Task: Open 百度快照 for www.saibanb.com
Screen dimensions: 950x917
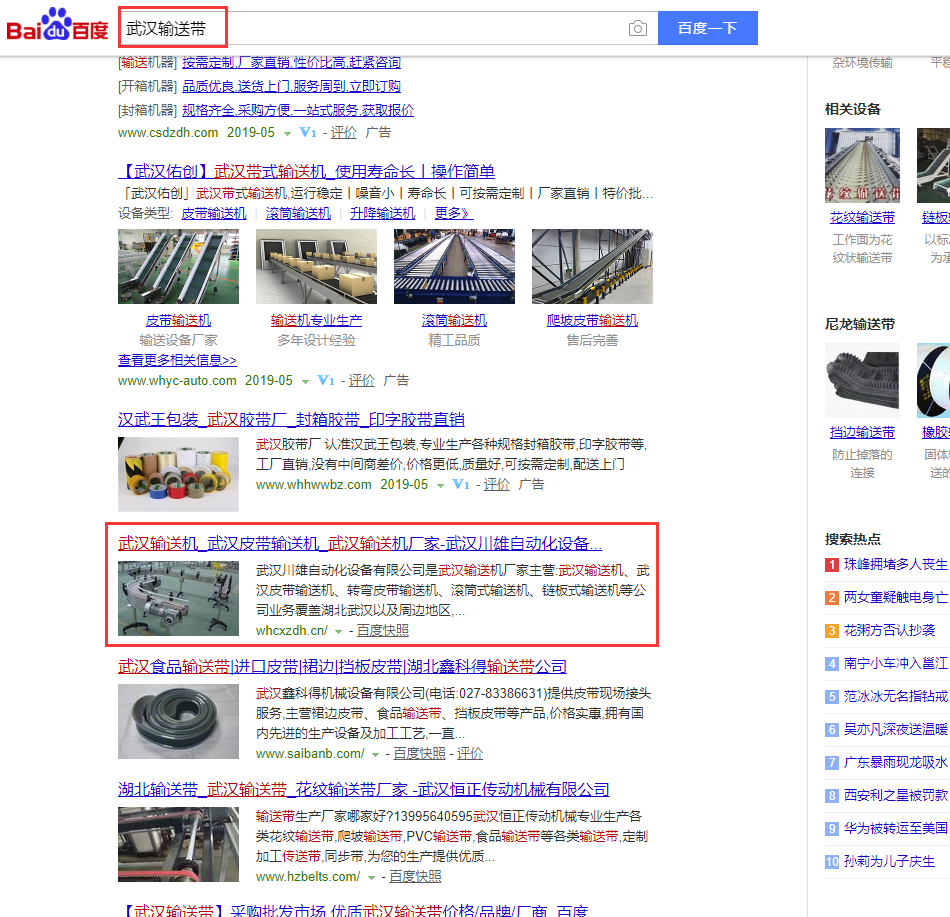Action: [419, 753]
